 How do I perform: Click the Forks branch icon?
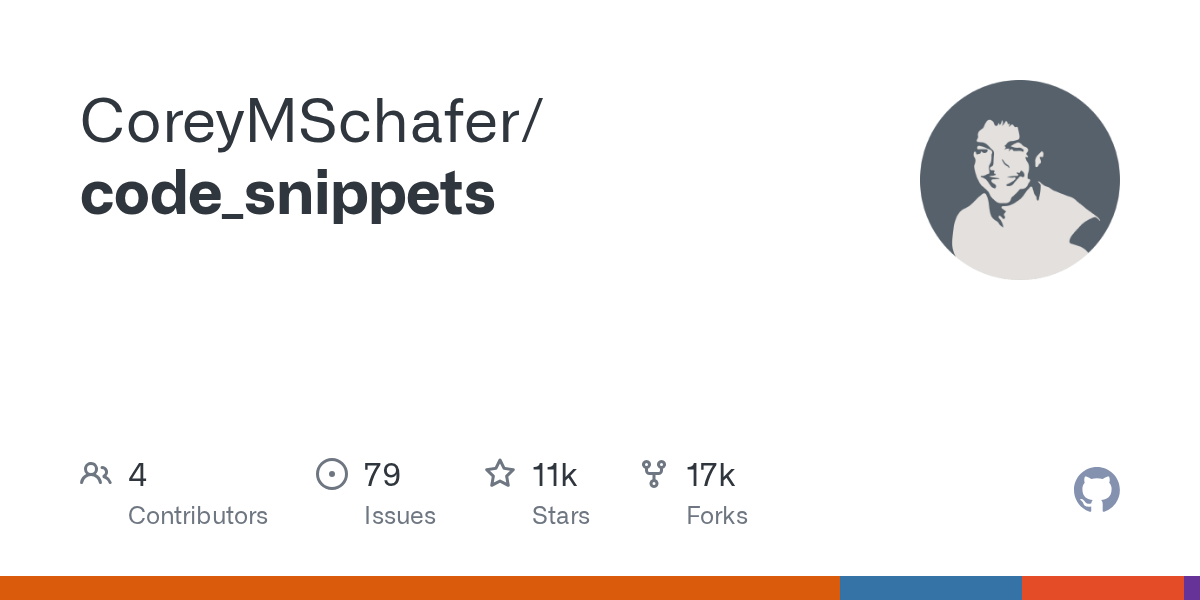coord(654,474)
